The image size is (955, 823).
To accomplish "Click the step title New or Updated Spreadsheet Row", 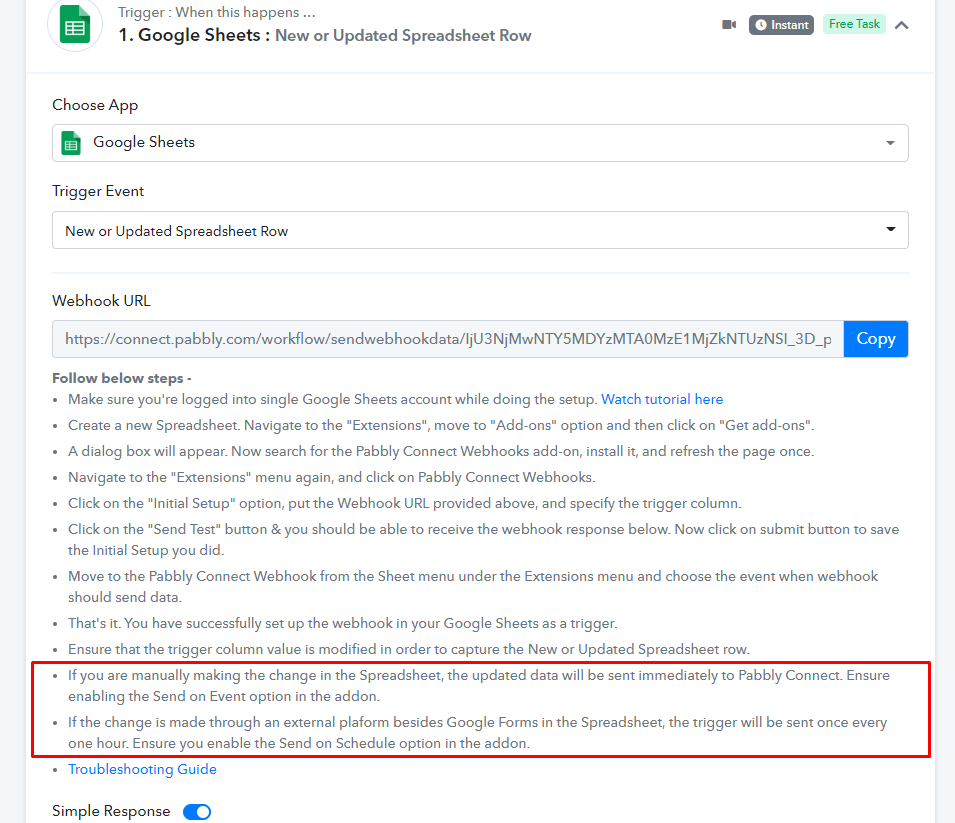I will (x=403, y=35).
